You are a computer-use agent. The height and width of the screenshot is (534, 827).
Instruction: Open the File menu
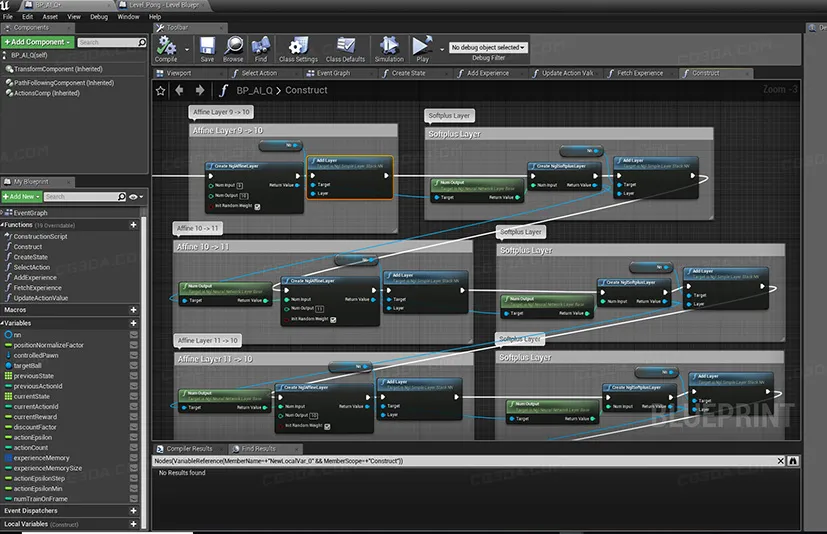pyautogui.click(x=7, y=16)
